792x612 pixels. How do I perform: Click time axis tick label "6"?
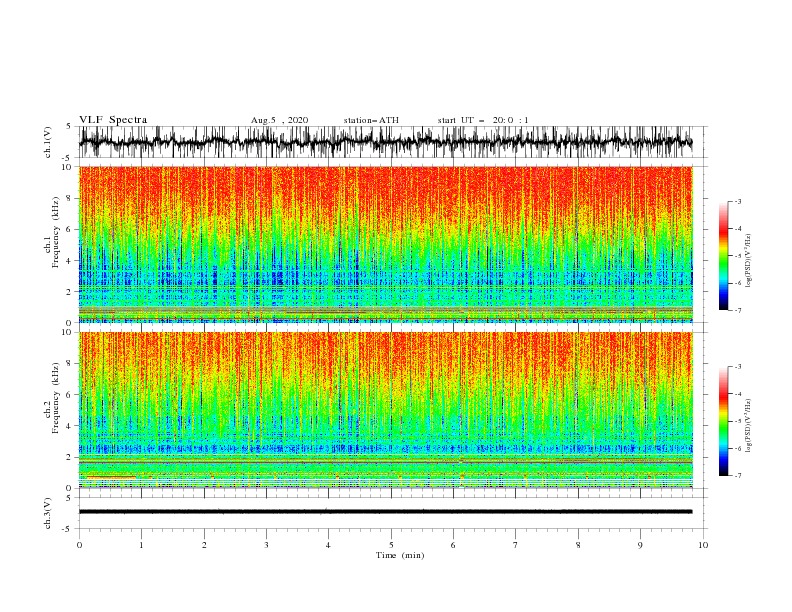[453, 545]
